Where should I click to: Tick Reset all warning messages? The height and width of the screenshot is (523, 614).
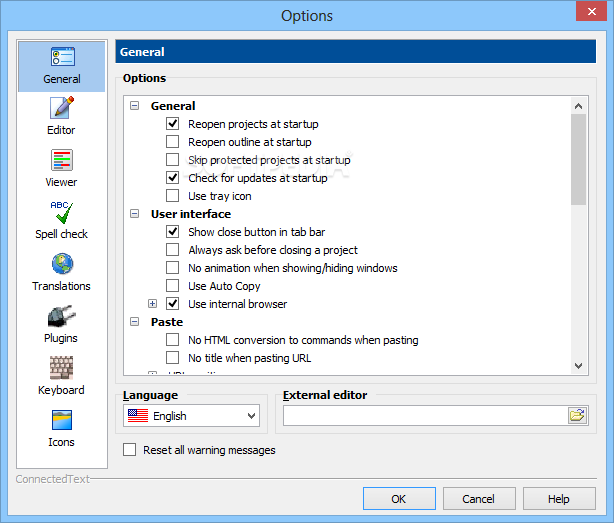[x=129, y=450]
